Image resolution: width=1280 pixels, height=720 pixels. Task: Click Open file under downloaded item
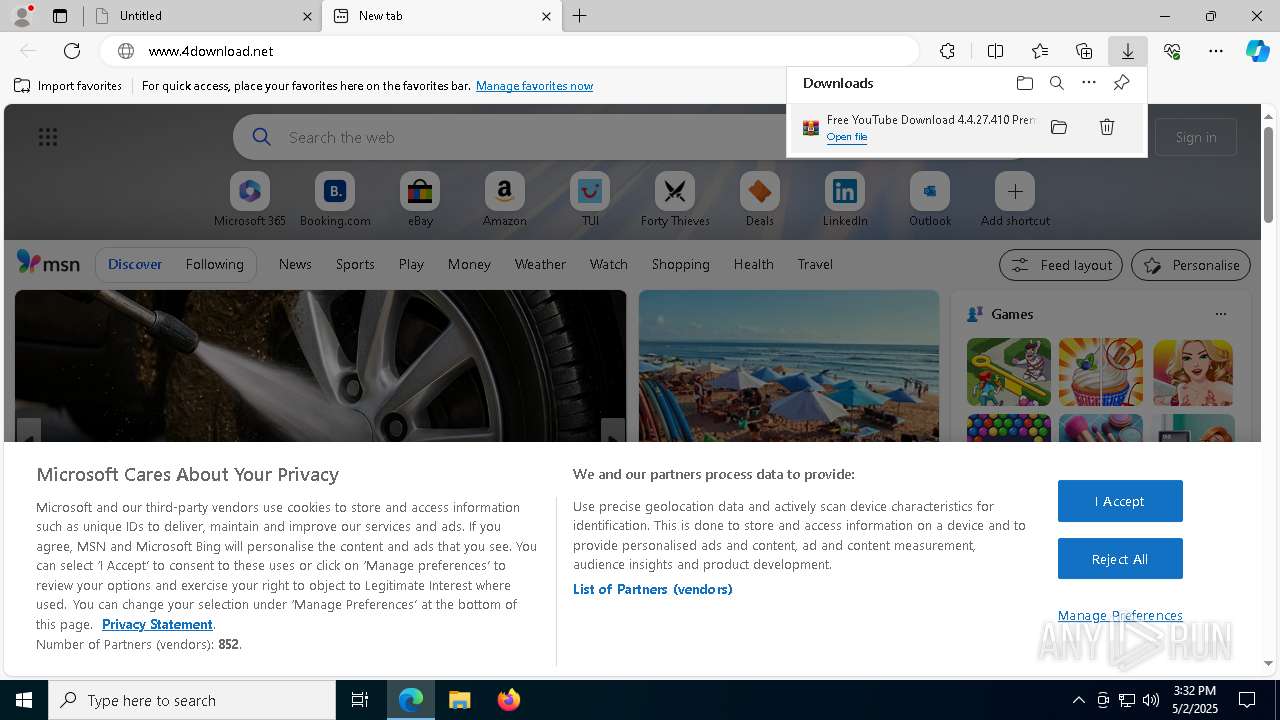[846, 137]
